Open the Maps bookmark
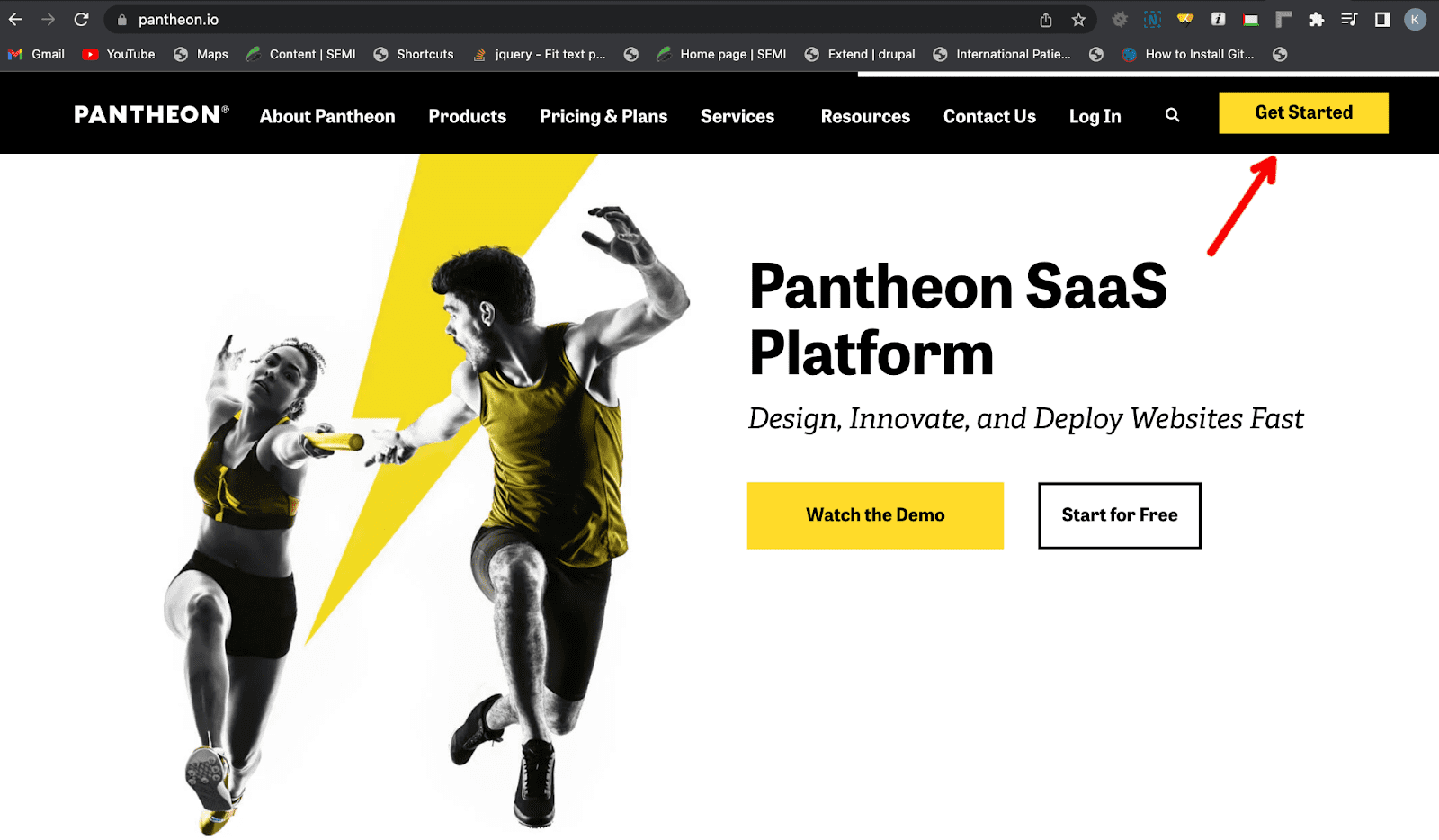Viewport: 1439px width, 840px height. [201, 54]
